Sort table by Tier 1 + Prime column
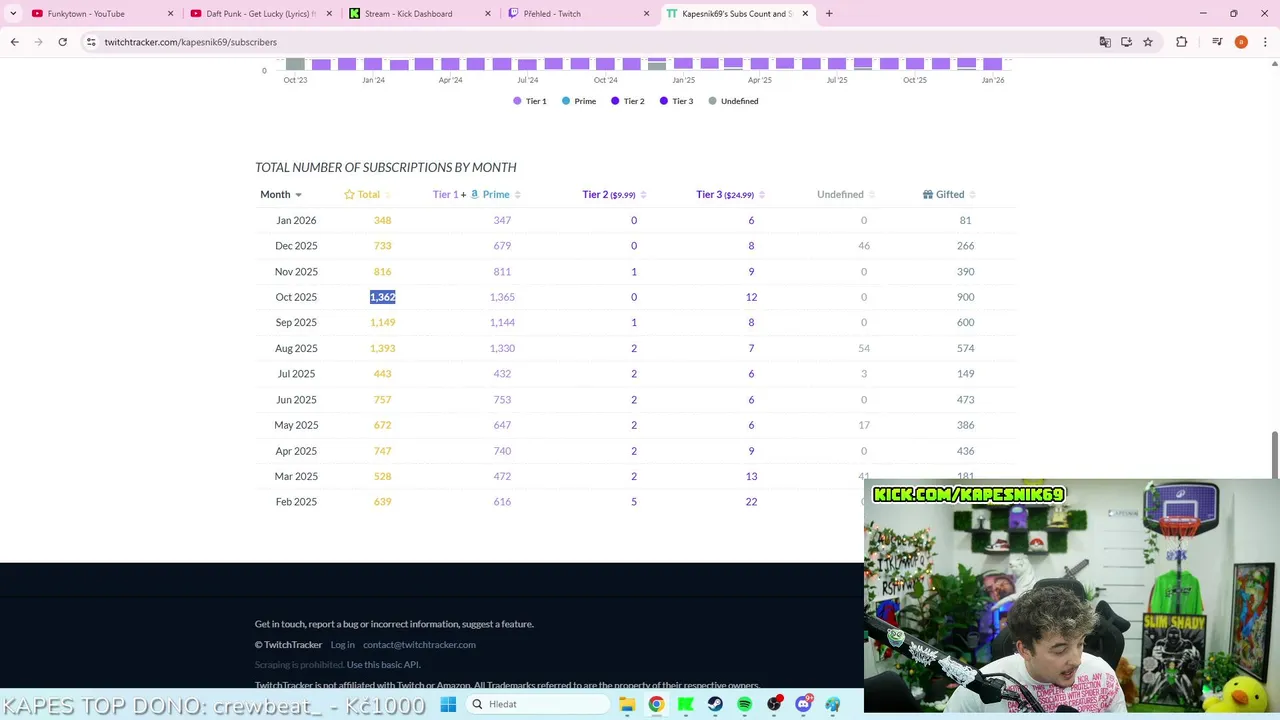 [477, 194]
